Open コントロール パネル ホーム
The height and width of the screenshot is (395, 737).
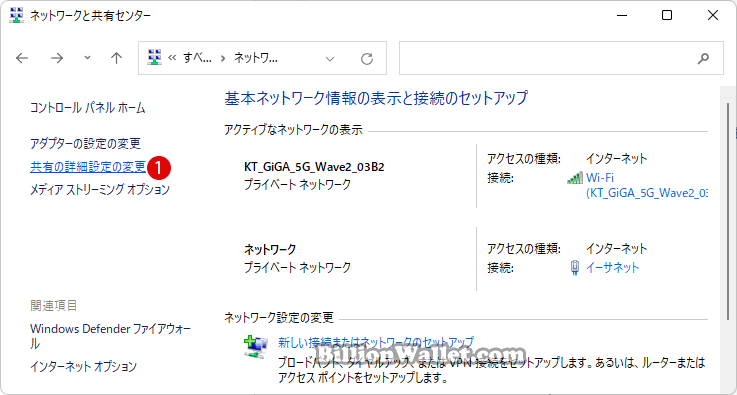click(87, 108)
